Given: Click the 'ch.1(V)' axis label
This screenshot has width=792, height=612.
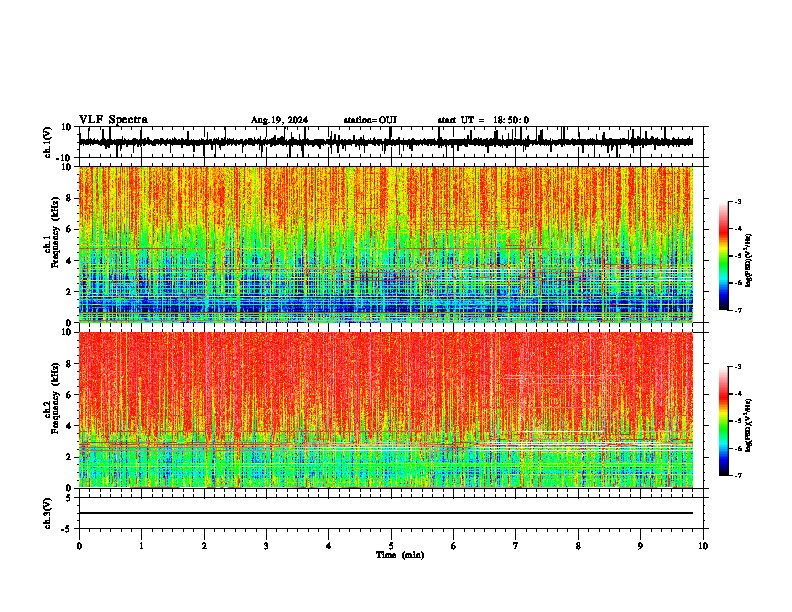Looking at the screenshot, I should [48, 142].
